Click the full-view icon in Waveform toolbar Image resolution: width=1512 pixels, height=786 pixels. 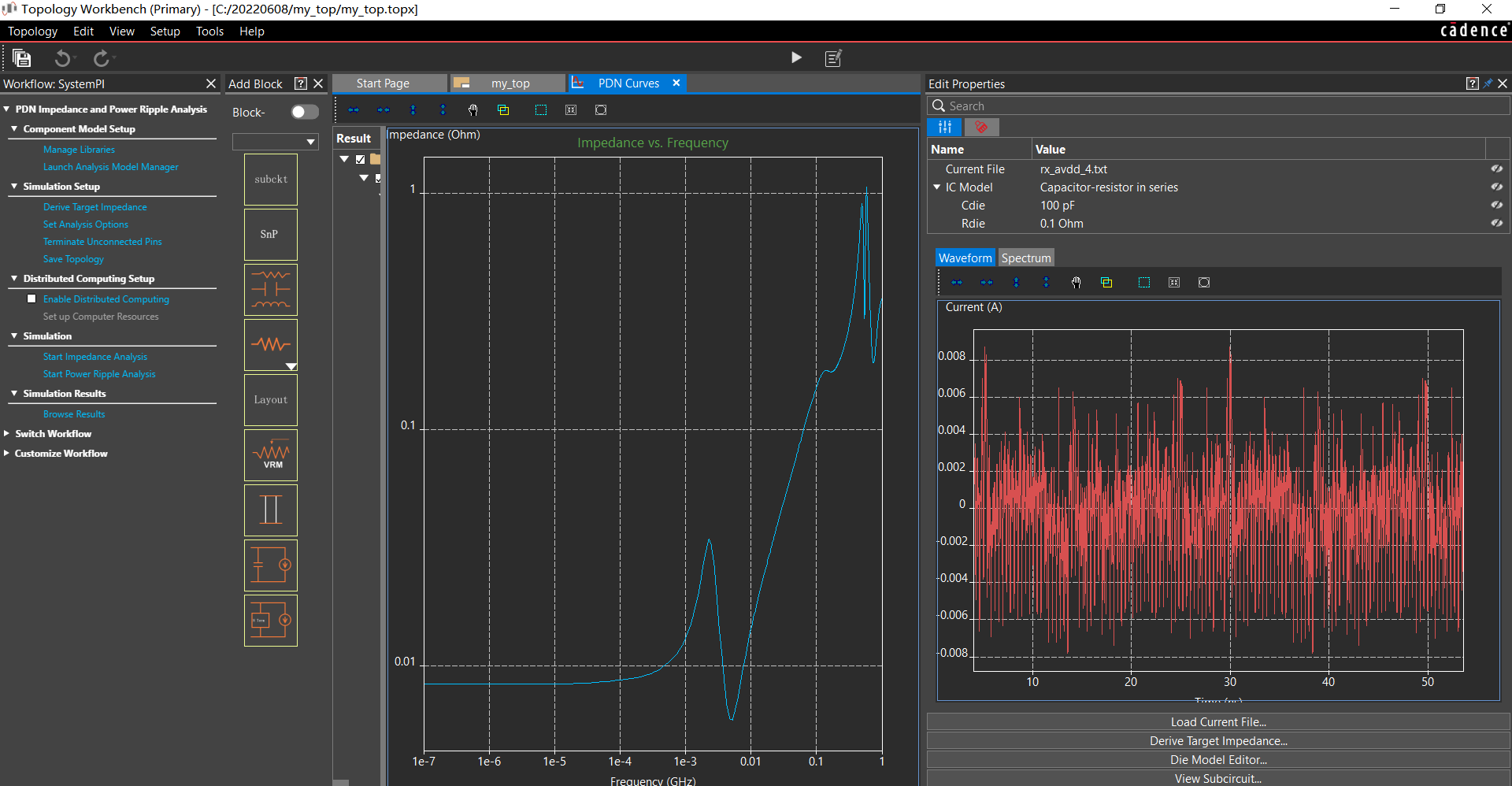[1204, 283]
